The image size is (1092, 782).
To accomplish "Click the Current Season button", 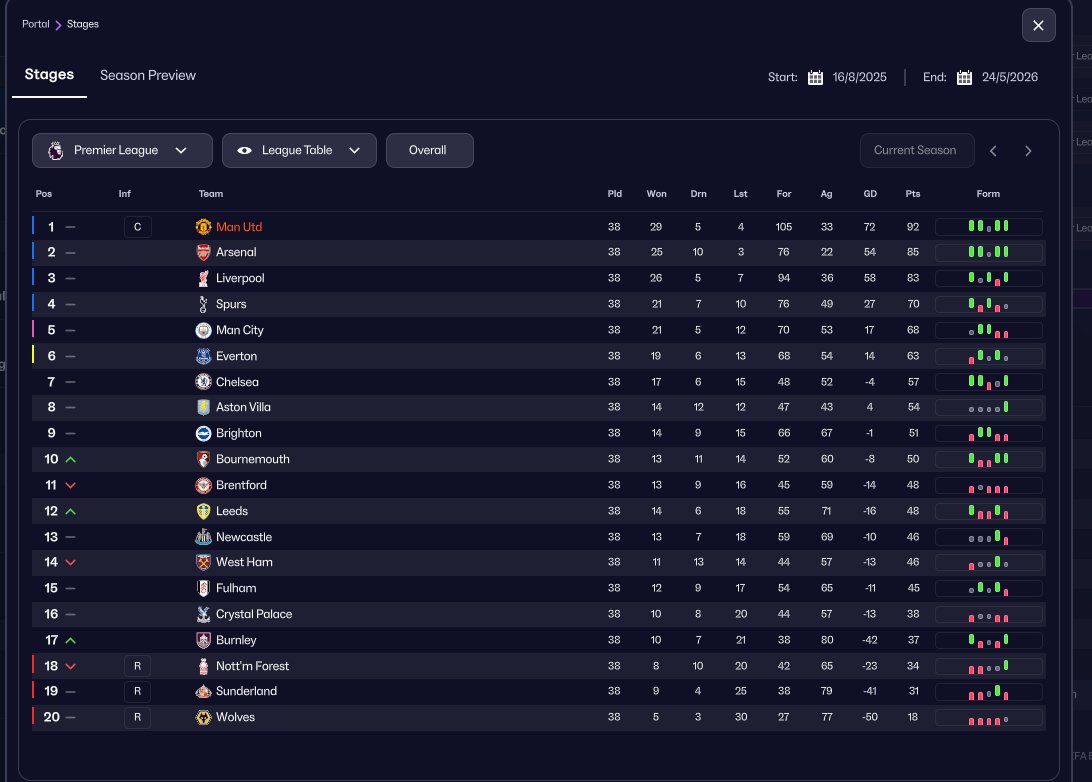I will [x=915, y=150].
